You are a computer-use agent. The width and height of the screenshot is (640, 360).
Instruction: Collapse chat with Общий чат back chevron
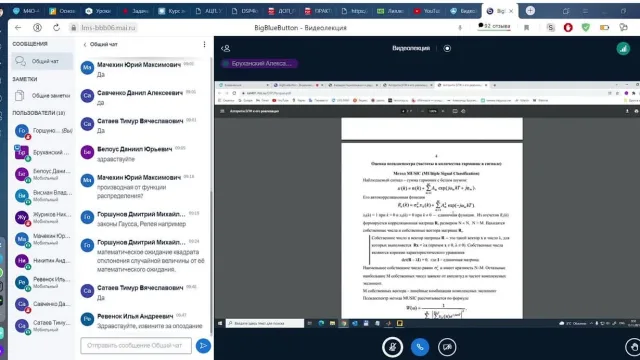coord(100,44)
